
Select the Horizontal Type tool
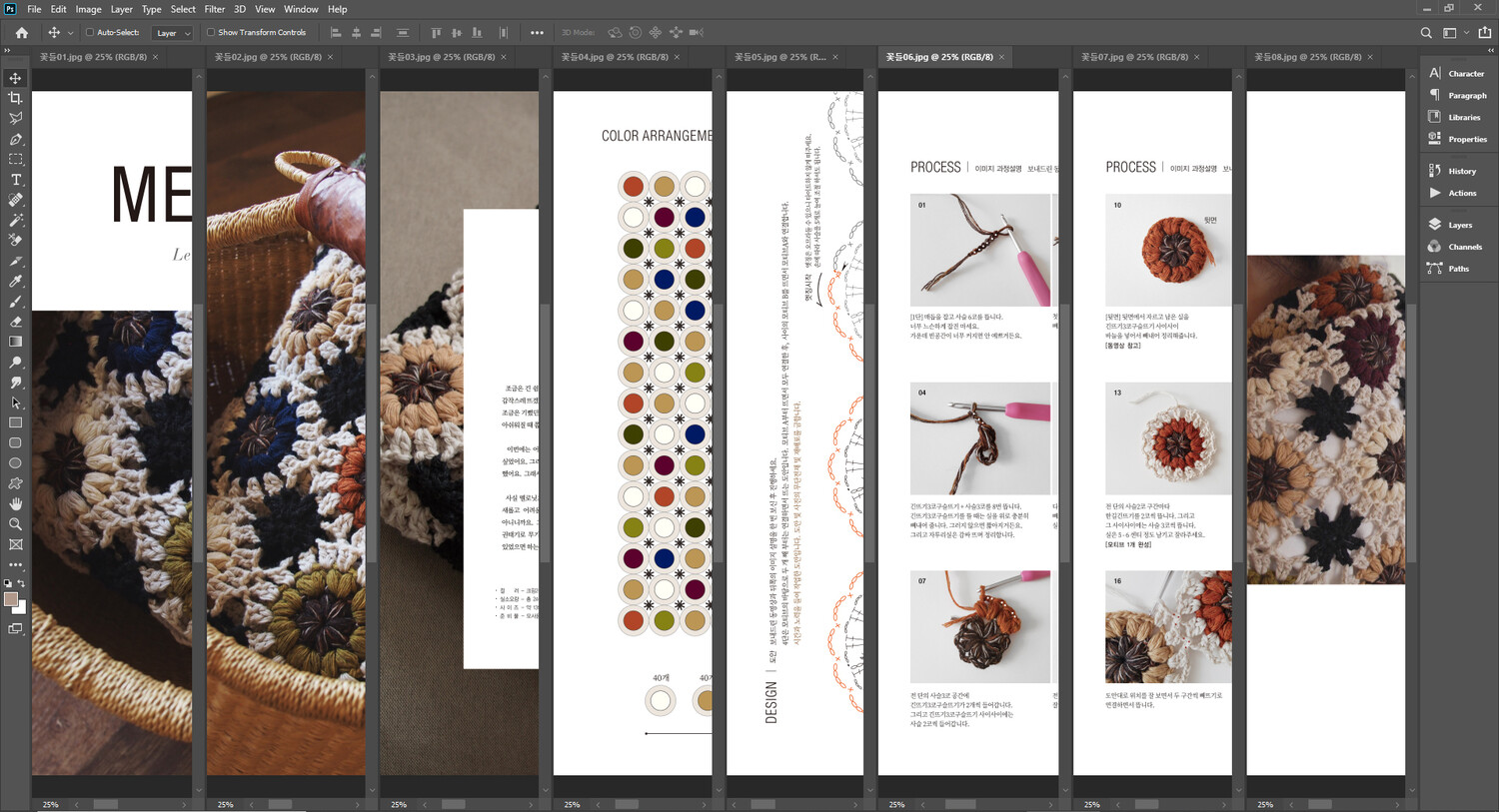pyautogui.click(x=15, y=180)
